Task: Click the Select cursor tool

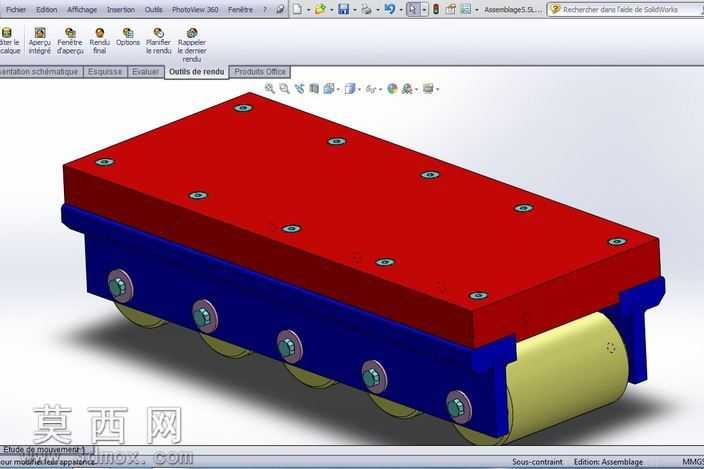Action: pos(413,9)
